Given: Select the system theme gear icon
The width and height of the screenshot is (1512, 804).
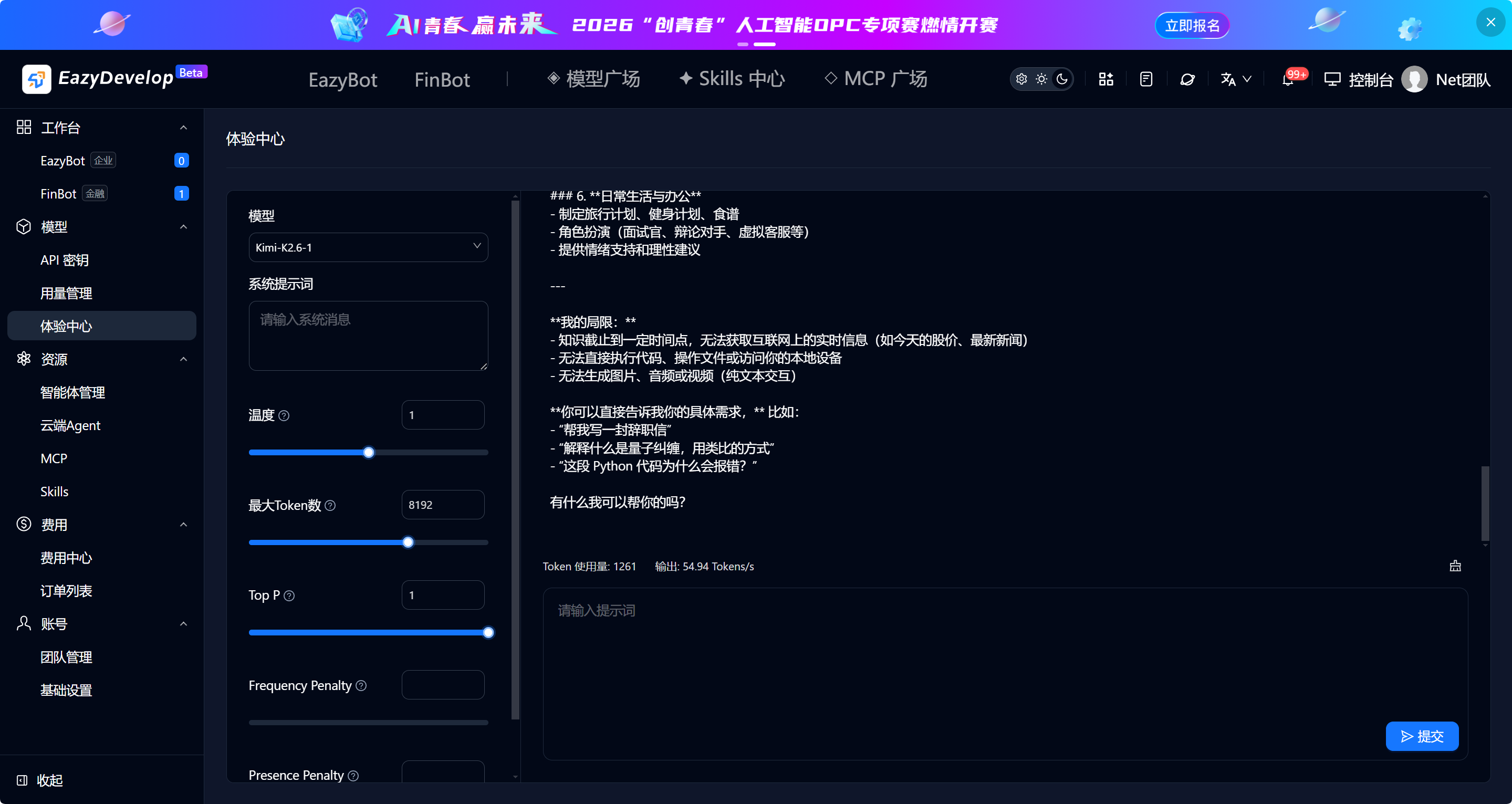Looking at the screenshot, I should click(x=1021, y=79).
